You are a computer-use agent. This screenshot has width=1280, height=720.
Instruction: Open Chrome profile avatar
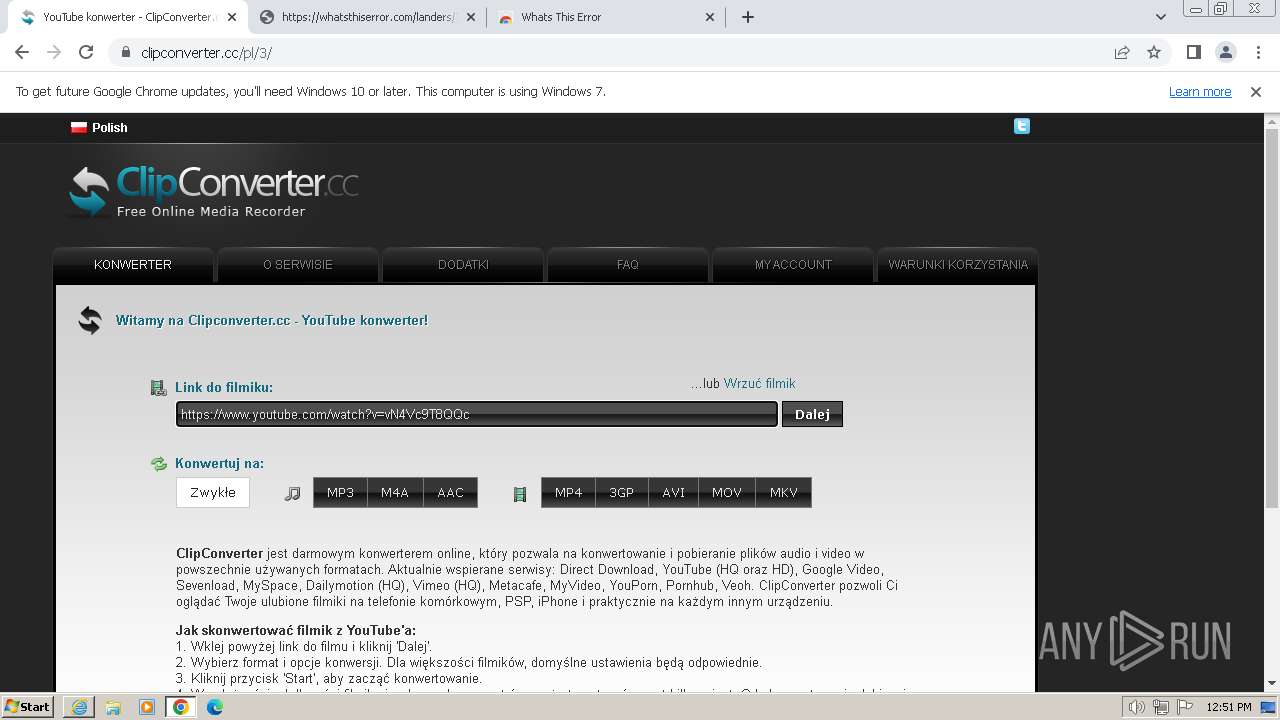click(1225, 53)
